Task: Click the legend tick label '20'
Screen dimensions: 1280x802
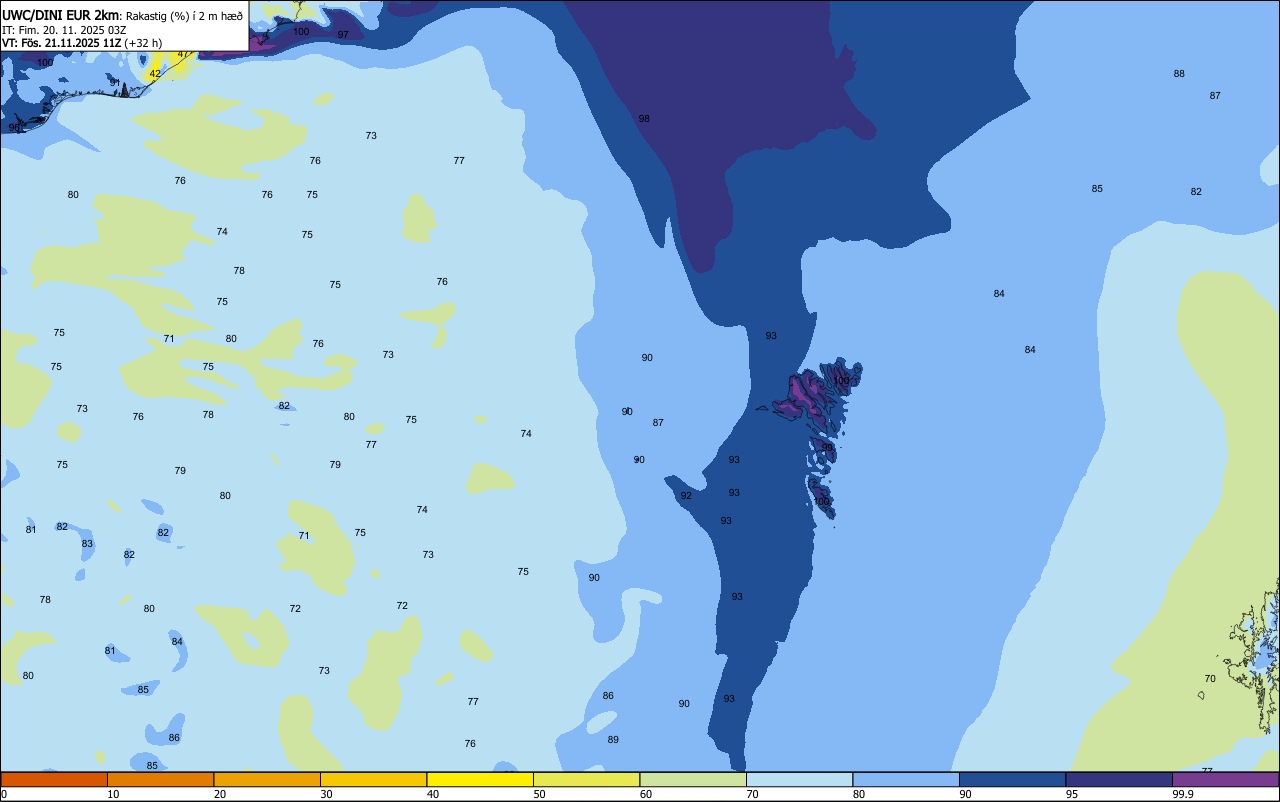Action: point(219,794)
